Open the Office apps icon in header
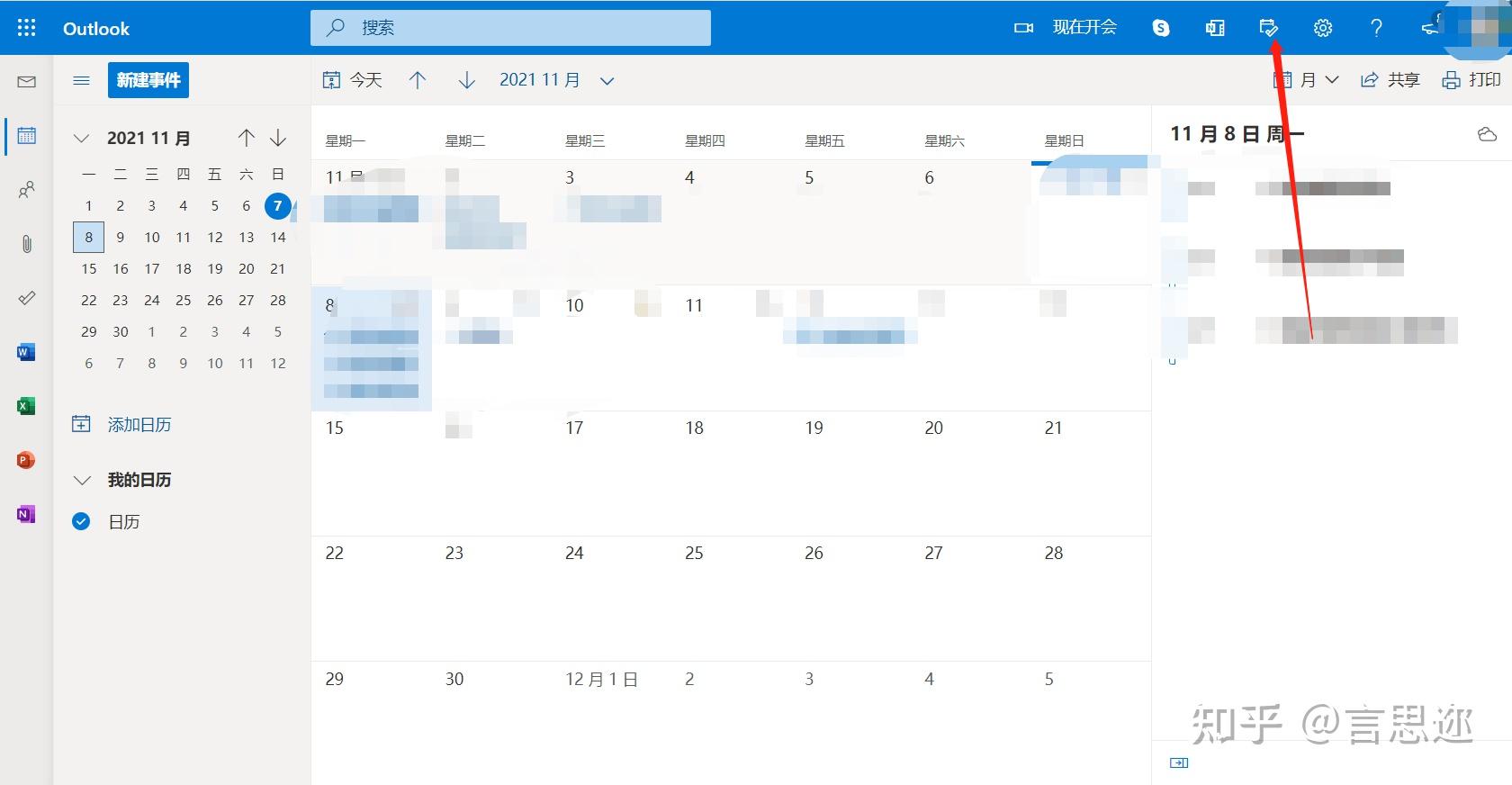 click(1215, 28)
